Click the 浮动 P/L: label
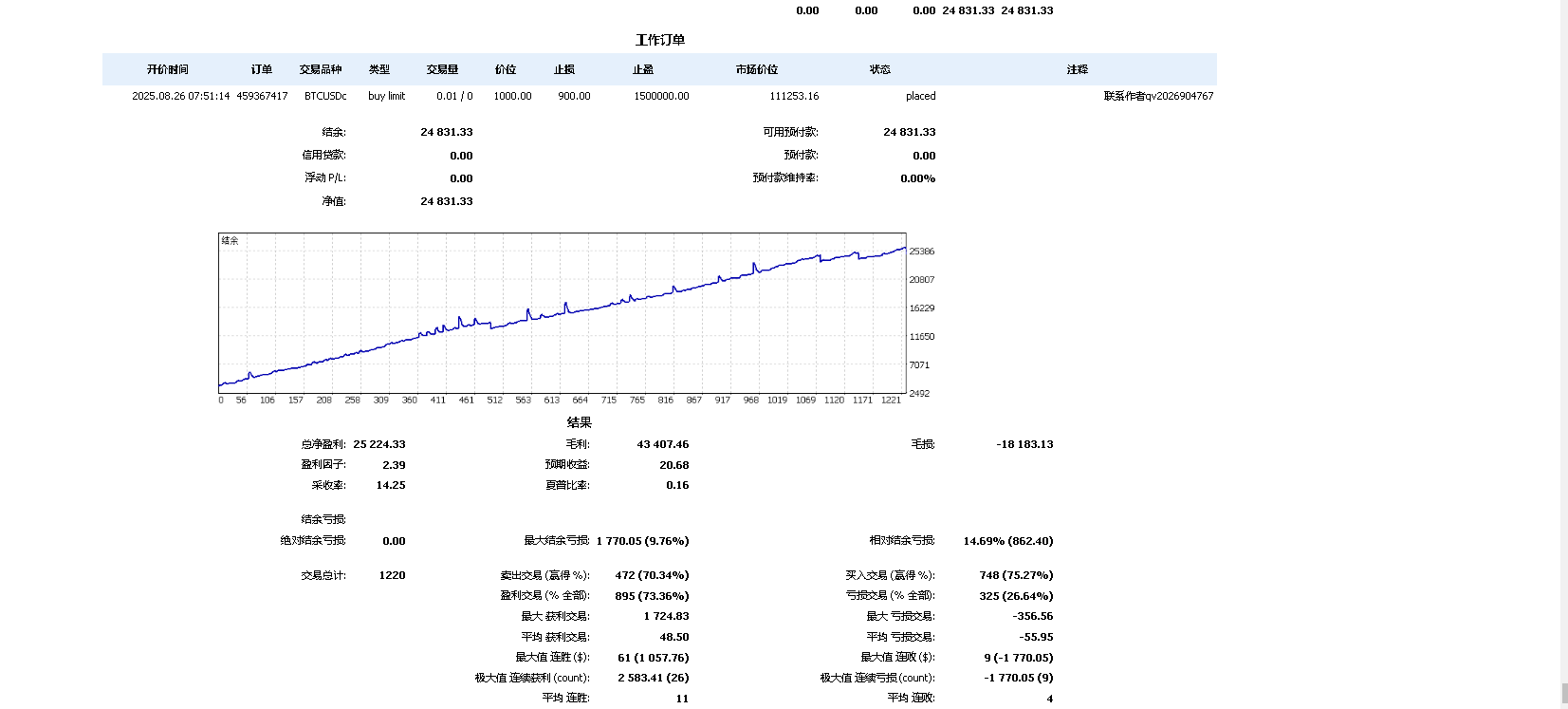The image size is (1568, 709). (x=325, y=177)
